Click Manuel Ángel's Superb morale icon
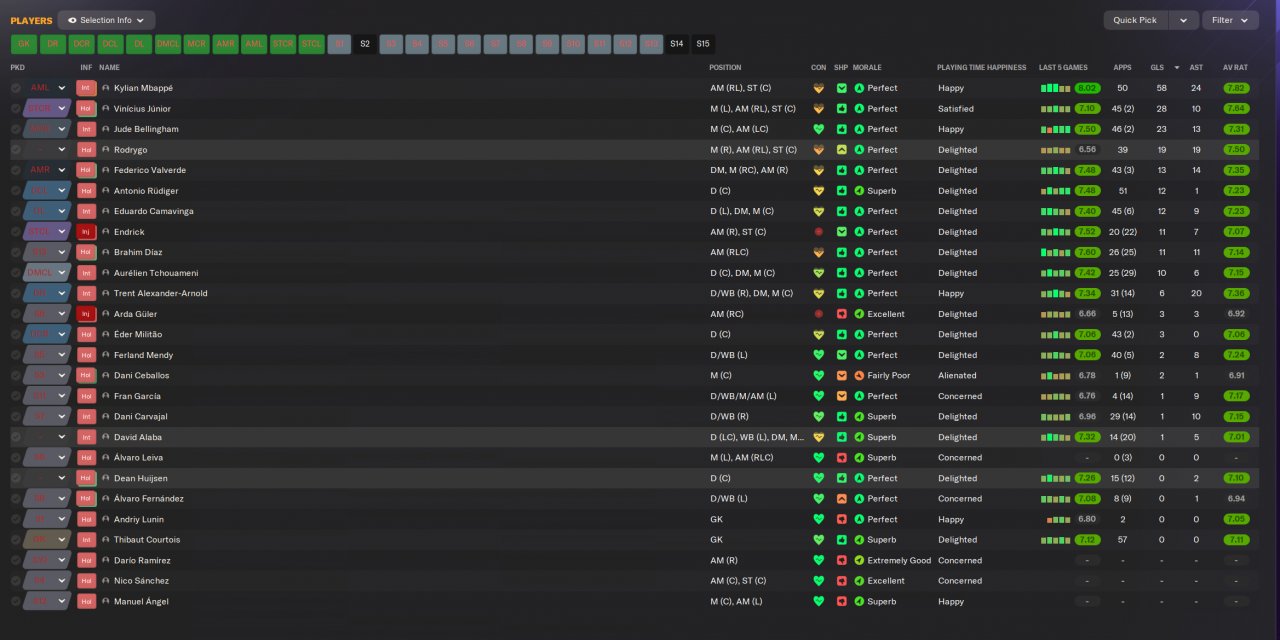Screen dimensions: 1280x640 tap(859, 602)
